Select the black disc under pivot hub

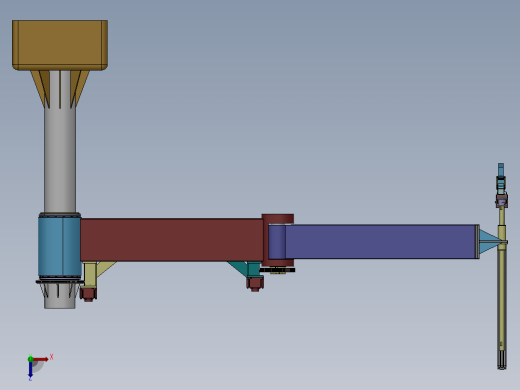pyautogui.click(x=277, y=270)
